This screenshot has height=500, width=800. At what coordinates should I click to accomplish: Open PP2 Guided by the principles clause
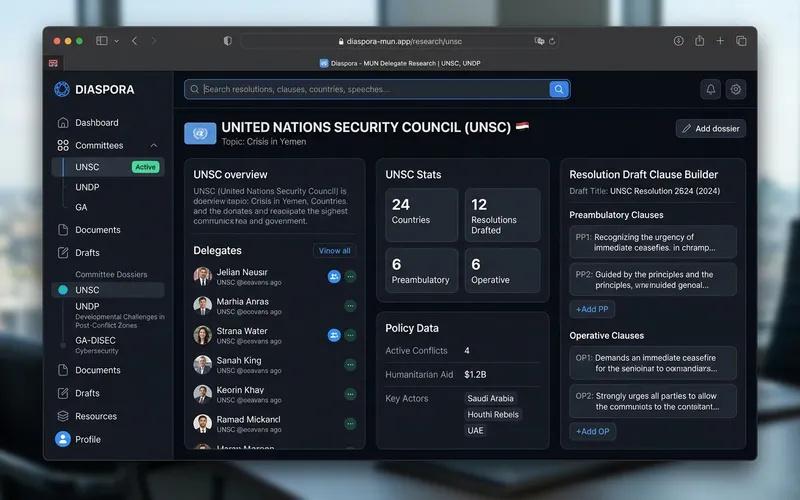coord(653,280)
